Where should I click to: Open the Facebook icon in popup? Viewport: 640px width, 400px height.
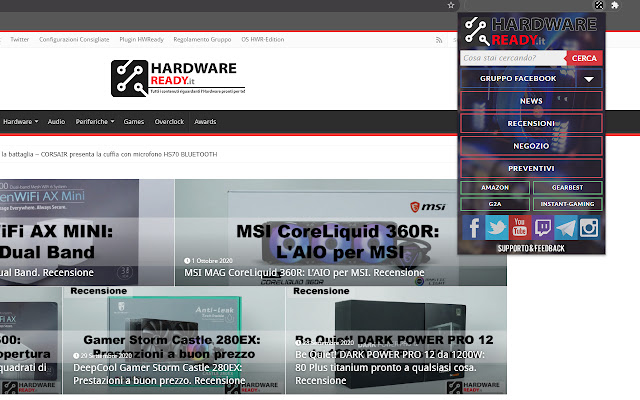[473, 227]
